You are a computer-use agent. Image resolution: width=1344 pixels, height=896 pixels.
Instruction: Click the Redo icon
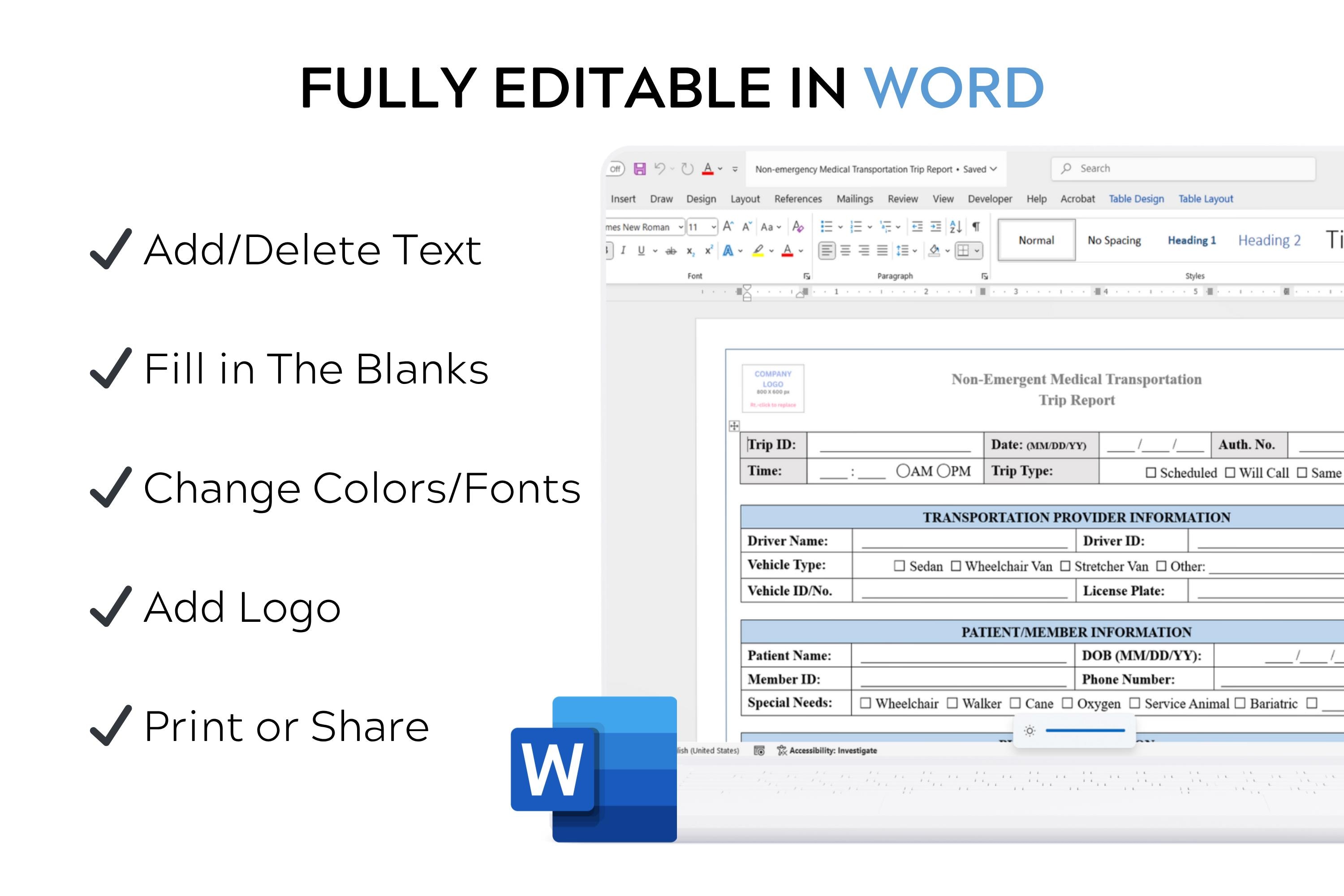687,168
